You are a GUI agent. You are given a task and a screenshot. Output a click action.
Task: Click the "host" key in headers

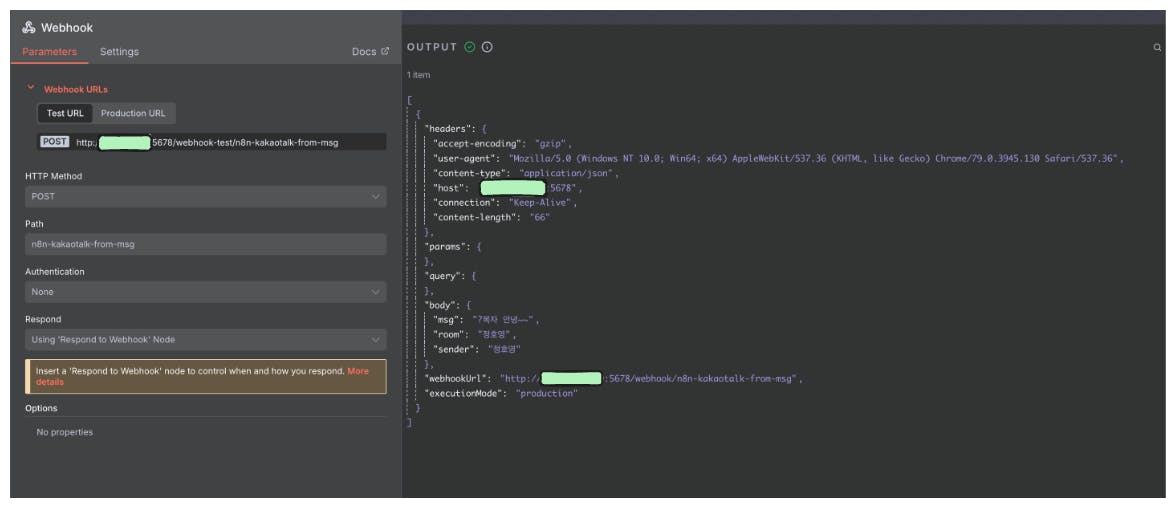pyautogui.click(x=450, y=188)
